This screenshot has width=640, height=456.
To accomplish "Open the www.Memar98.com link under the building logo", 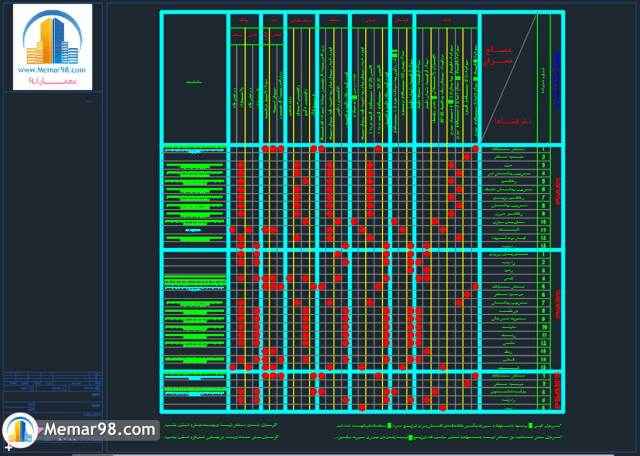I will coord(52,71).
